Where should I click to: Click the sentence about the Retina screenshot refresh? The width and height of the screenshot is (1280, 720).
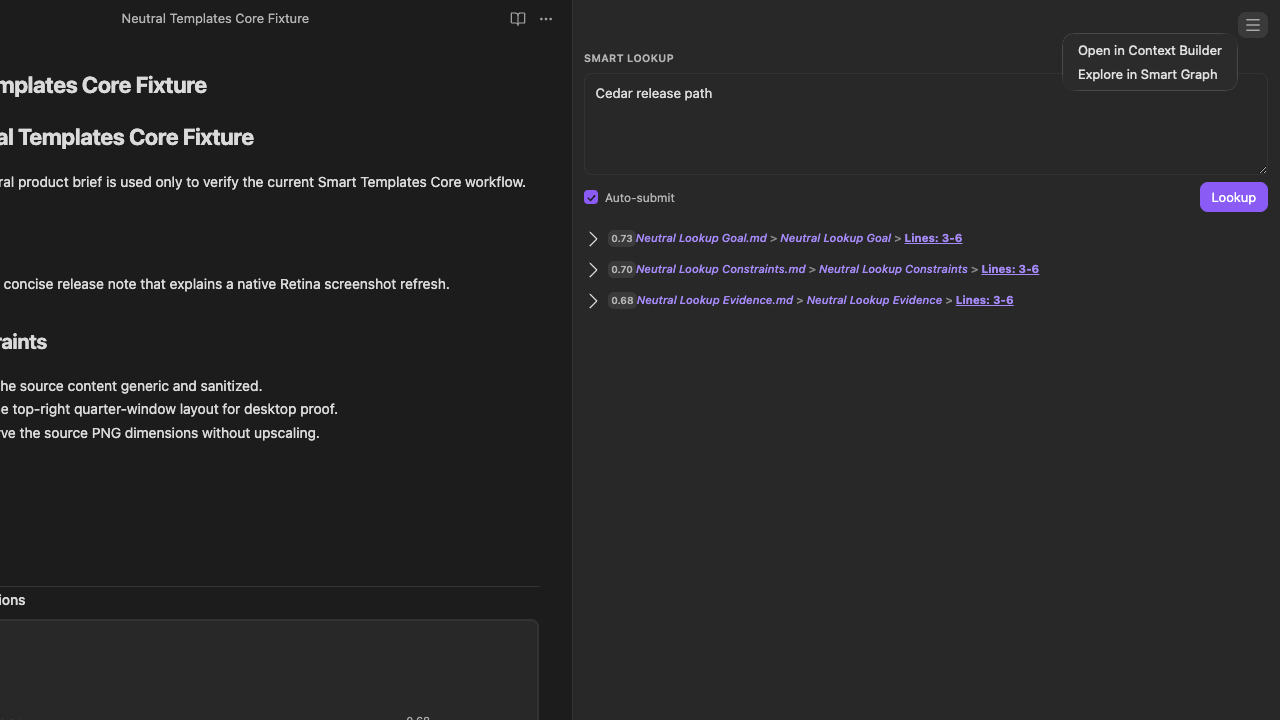(x=225, y=284)
